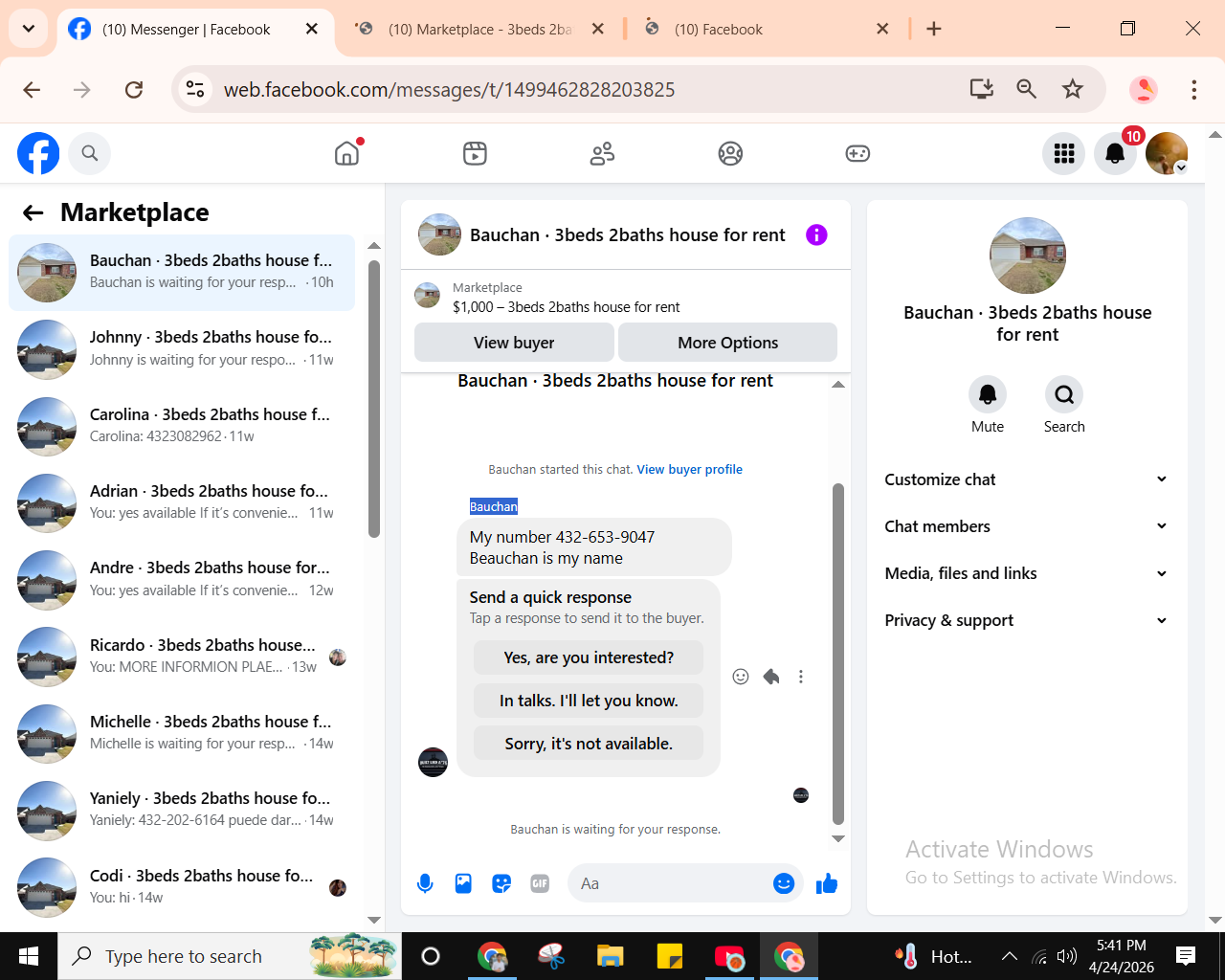This screenshot has width=1225, height=980.
Task: Open Windows Start menu
Action: tap(29, 956)
